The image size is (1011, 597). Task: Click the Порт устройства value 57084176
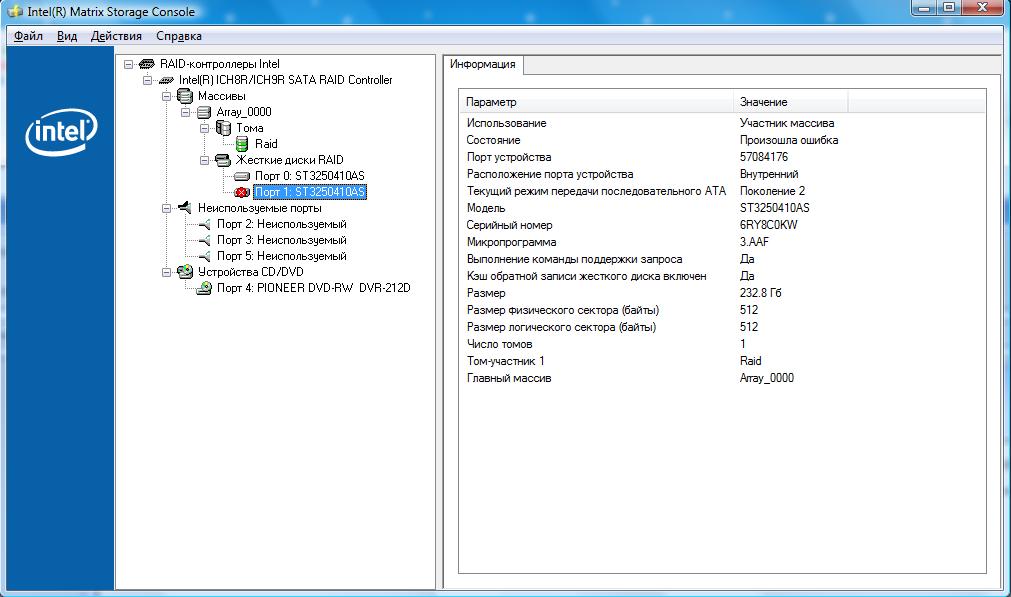tap(764, 157)
